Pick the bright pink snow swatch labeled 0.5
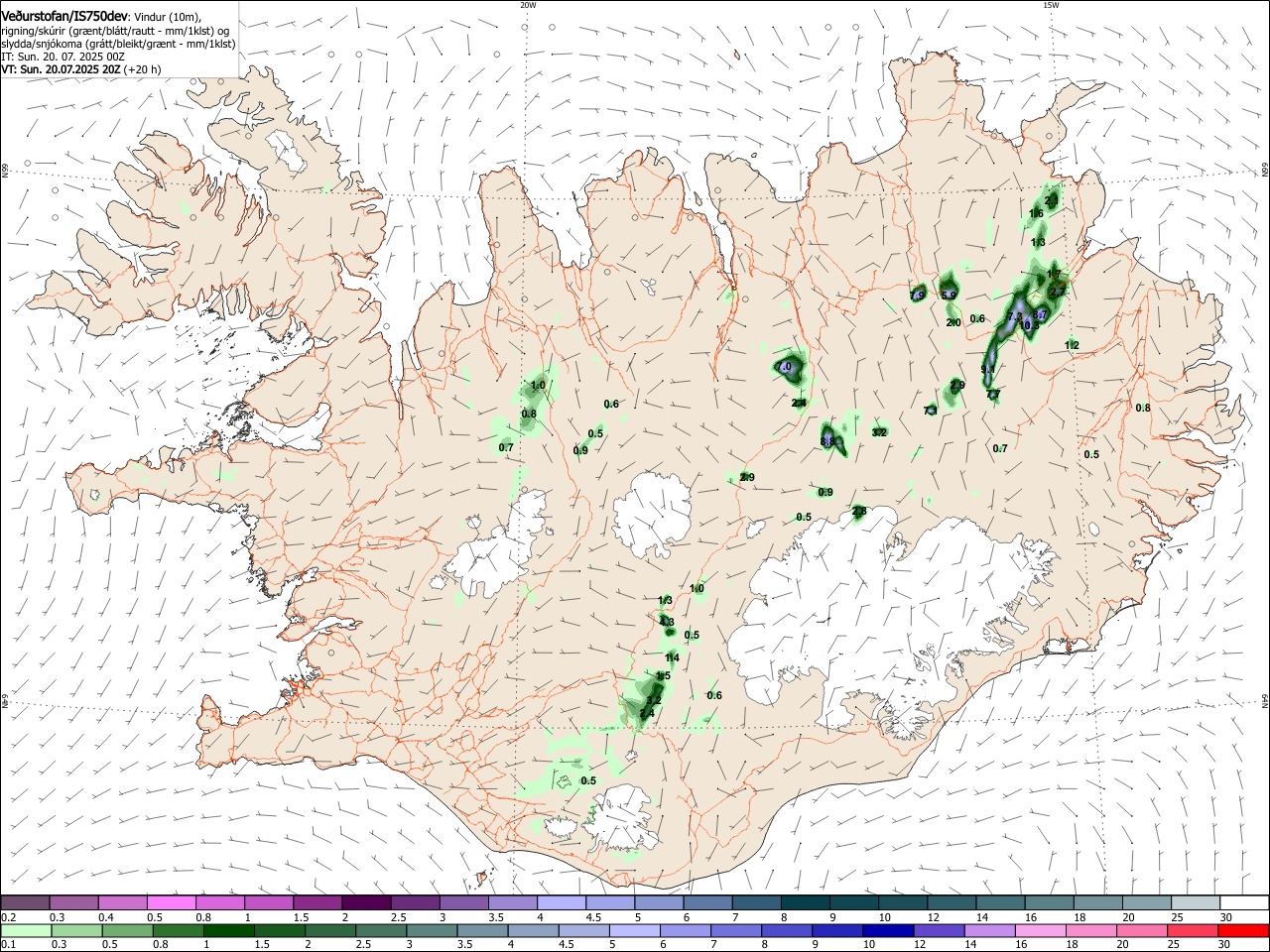The height and width of the screenshot is (952, 1270). point(171,903)
